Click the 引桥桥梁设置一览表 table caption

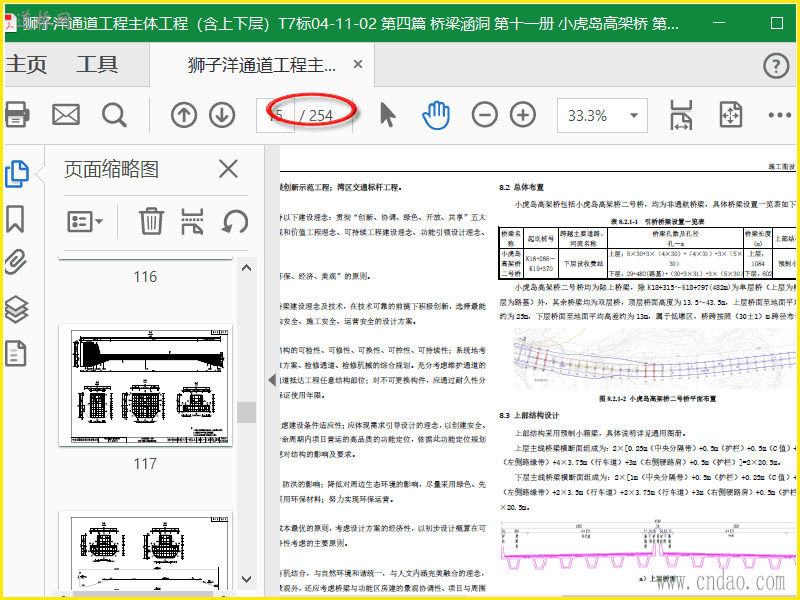(658, 221)
